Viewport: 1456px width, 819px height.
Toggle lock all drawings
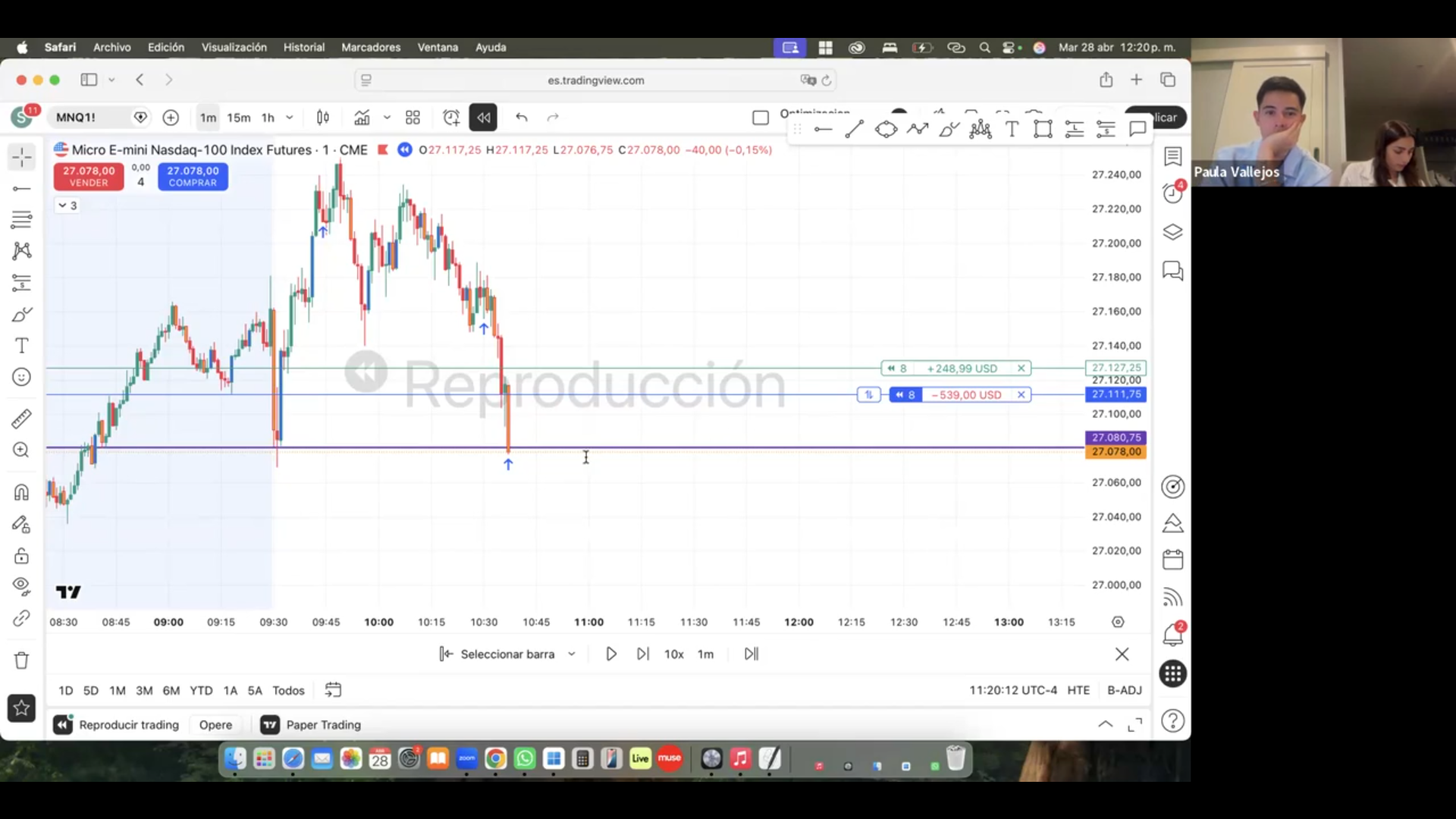click(x=21, y=556)
